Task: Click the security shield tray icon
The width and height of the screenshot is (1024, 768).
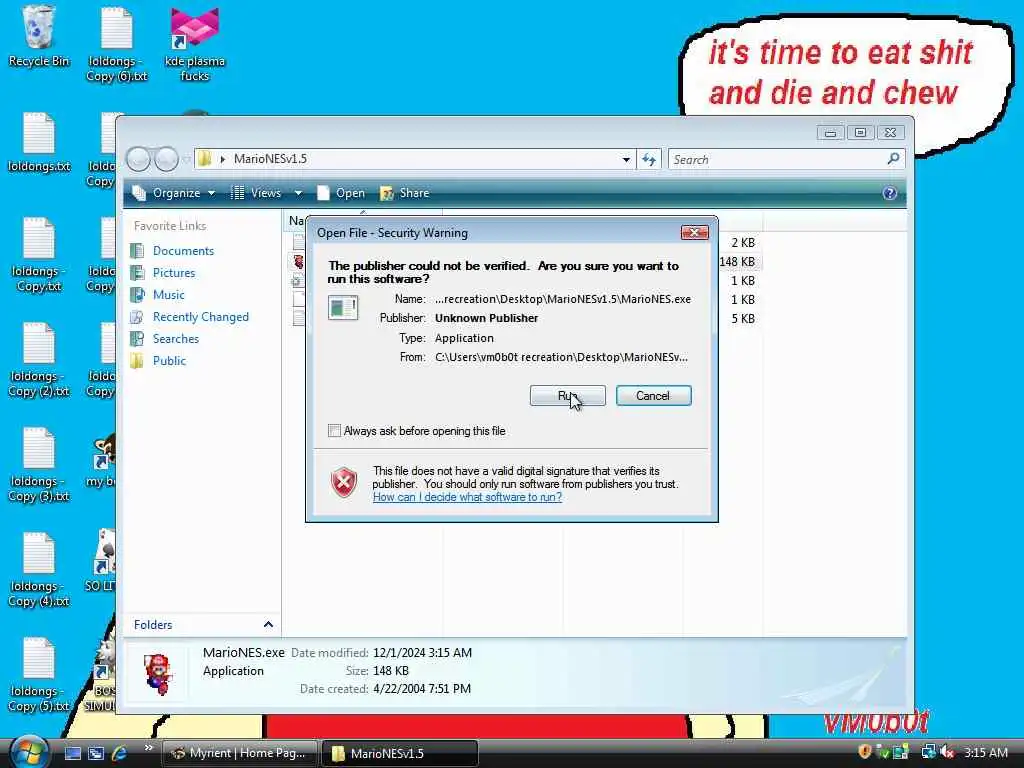Action: pos(865,752)
